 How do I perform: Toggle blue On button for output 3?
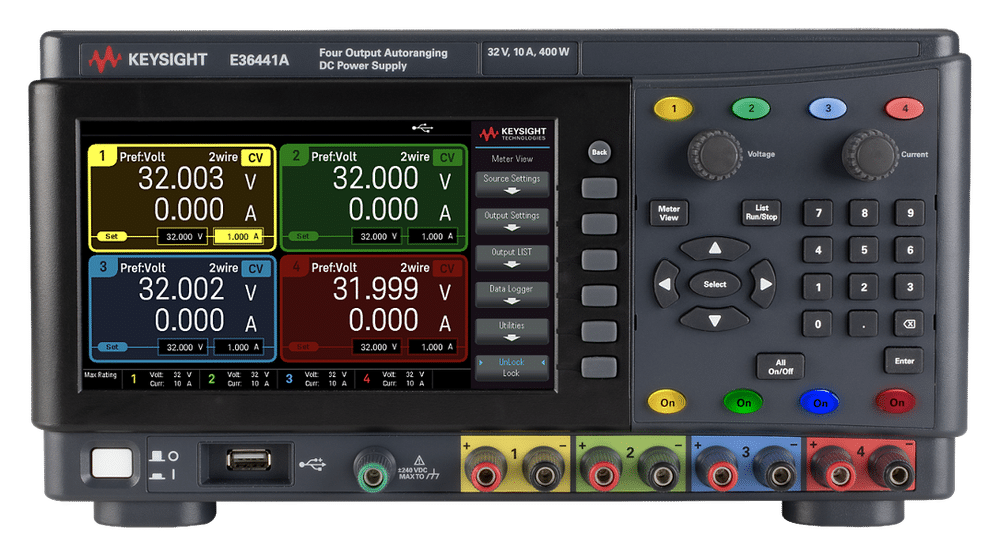pyautogui.click(x=820, y=402)
